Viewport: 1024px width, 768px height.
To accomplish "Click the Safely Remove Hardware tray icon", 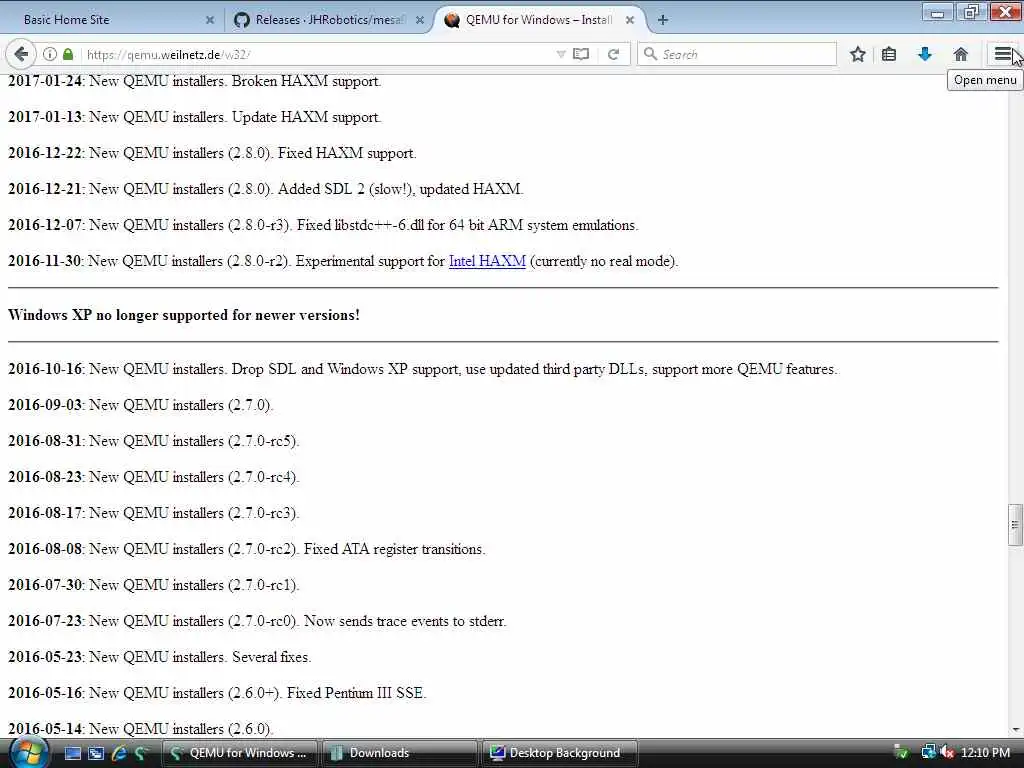I will pos(901,753).
